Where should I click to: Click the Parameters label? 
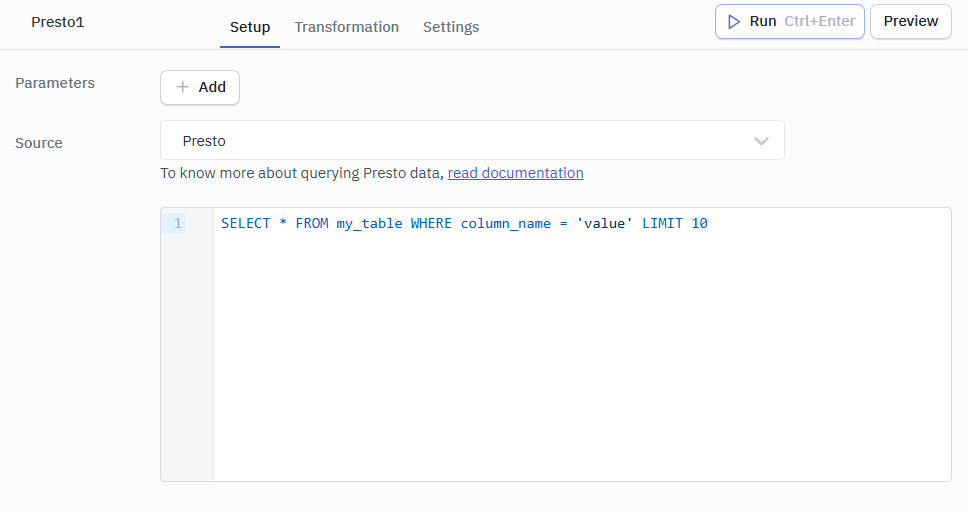55,83
